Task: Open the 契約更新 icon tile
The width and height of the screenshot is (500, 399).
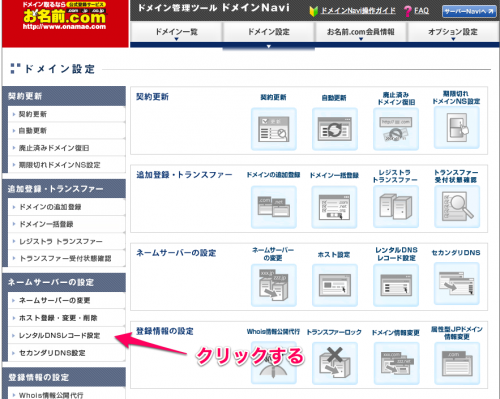Action: coord(274,129)
